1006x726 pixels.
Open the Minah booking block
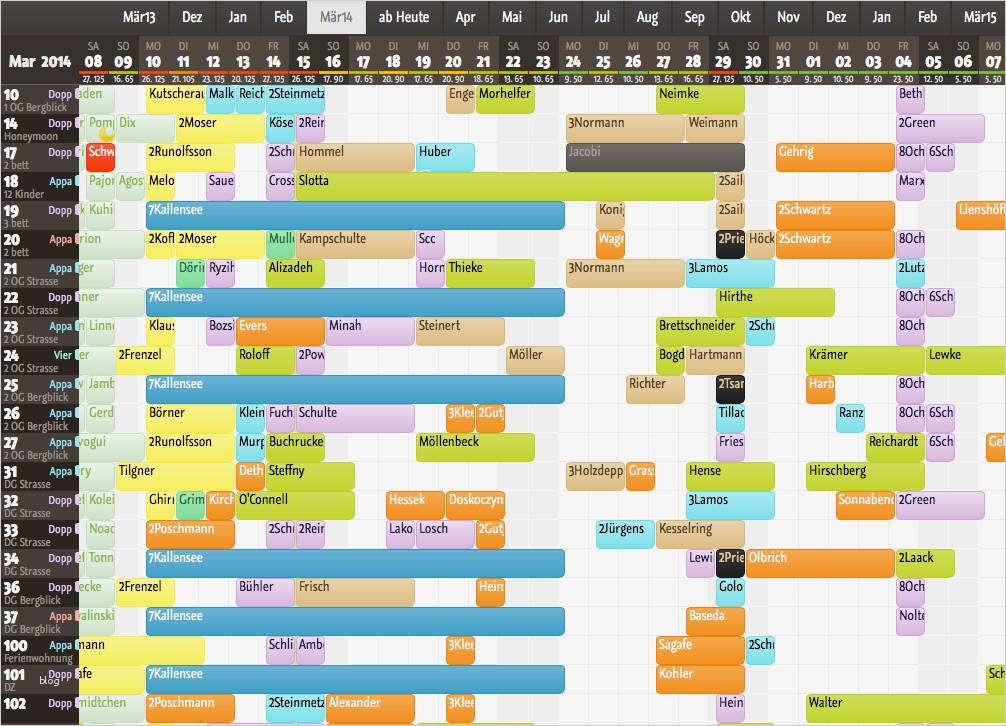pyautogui.click(x=370, y=331)
